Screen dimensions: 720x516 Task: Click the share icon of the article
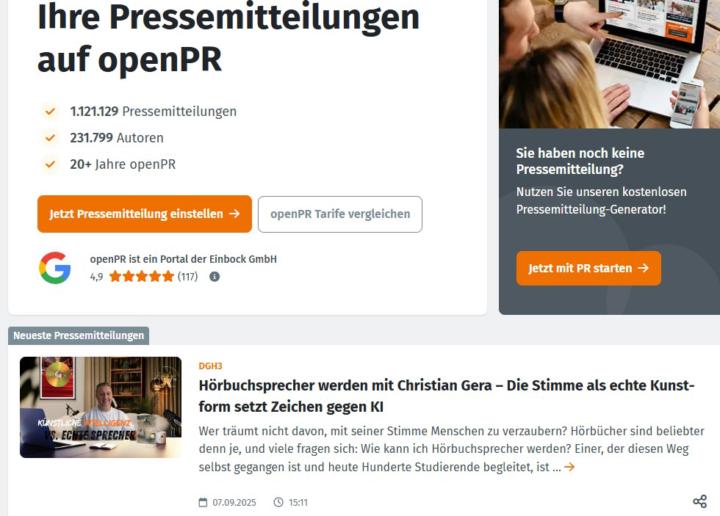pos(700,501)
